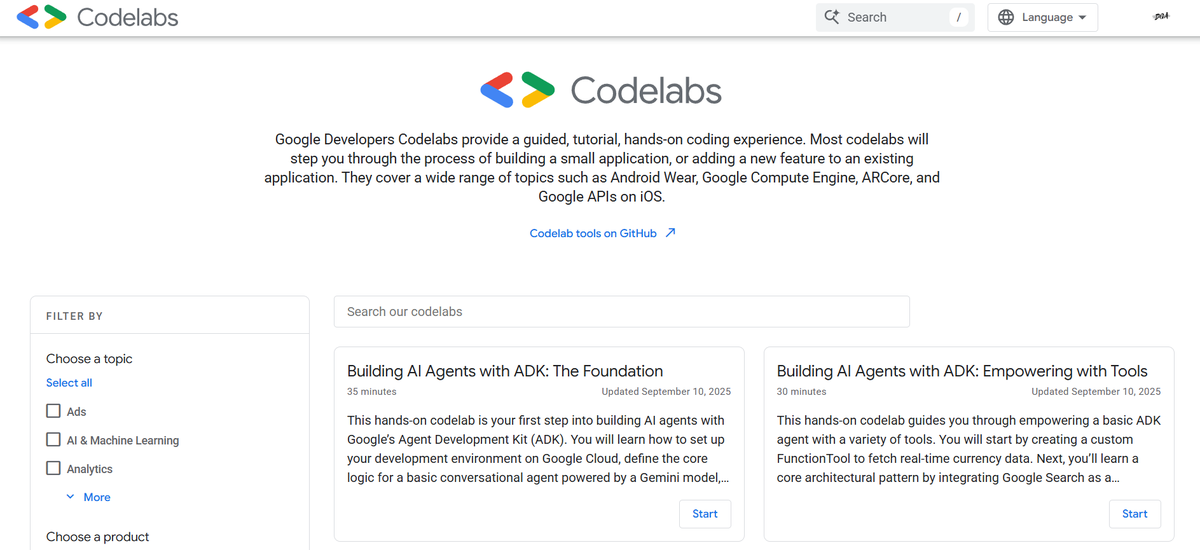Tick the Analytics checkbox
Image resolution: width=1200 pixels, height=550 pixels.
[53, 468]
